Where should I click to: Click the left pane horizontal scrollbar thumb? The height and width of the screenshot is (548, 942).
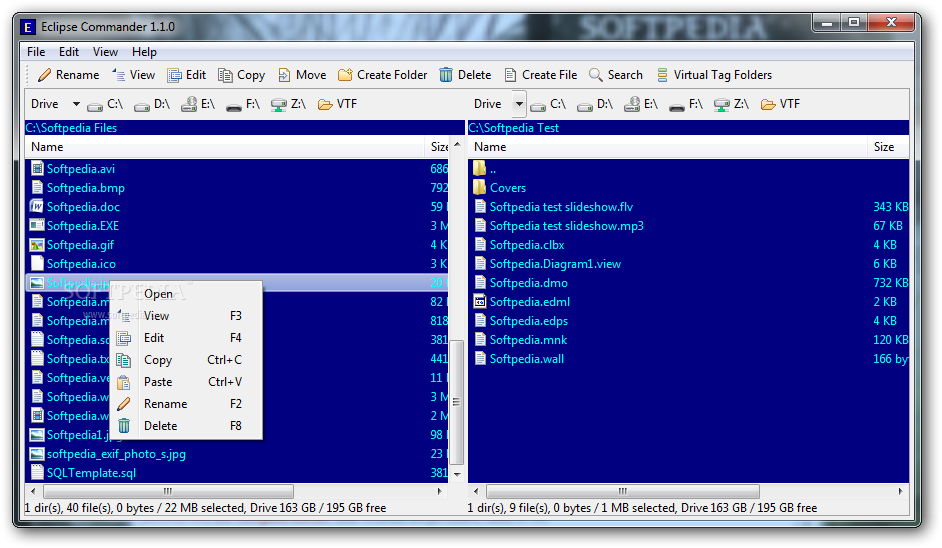click(168, 492)
